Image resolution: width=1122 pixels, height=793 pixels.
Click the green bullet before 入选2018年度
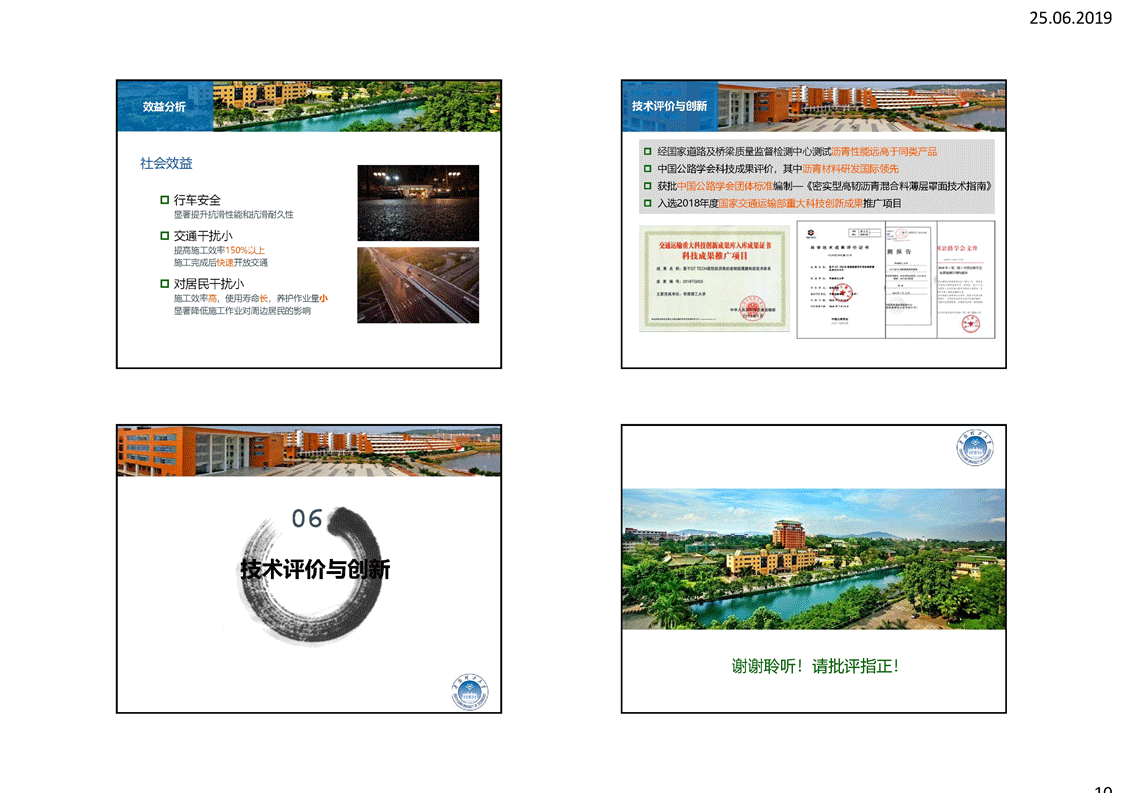tap(647, 203)
